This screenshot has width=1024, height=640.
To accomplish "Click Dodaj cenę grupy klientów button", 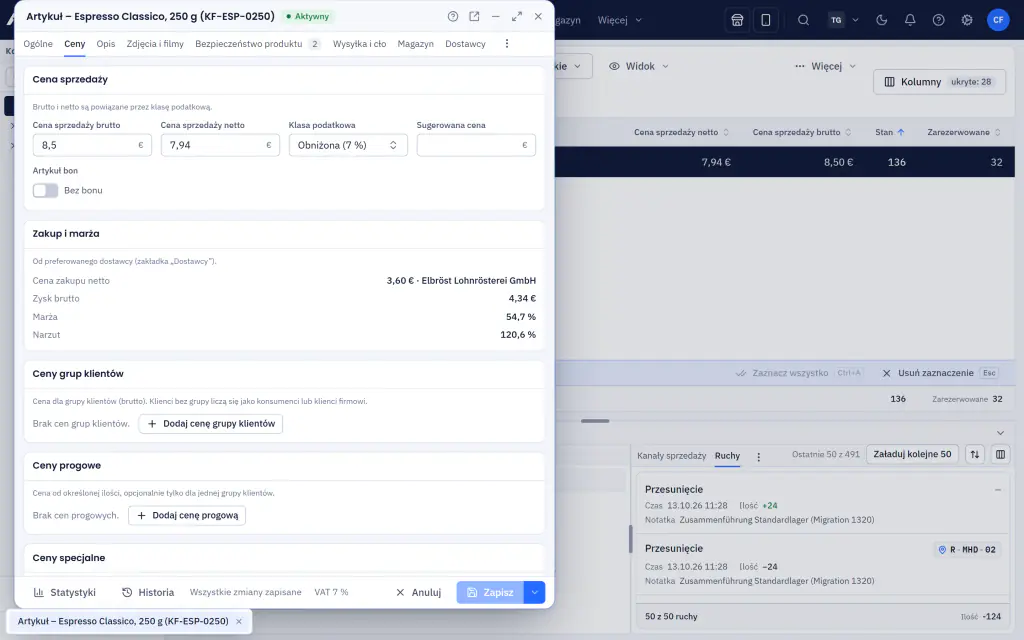I will click(210, 424).
